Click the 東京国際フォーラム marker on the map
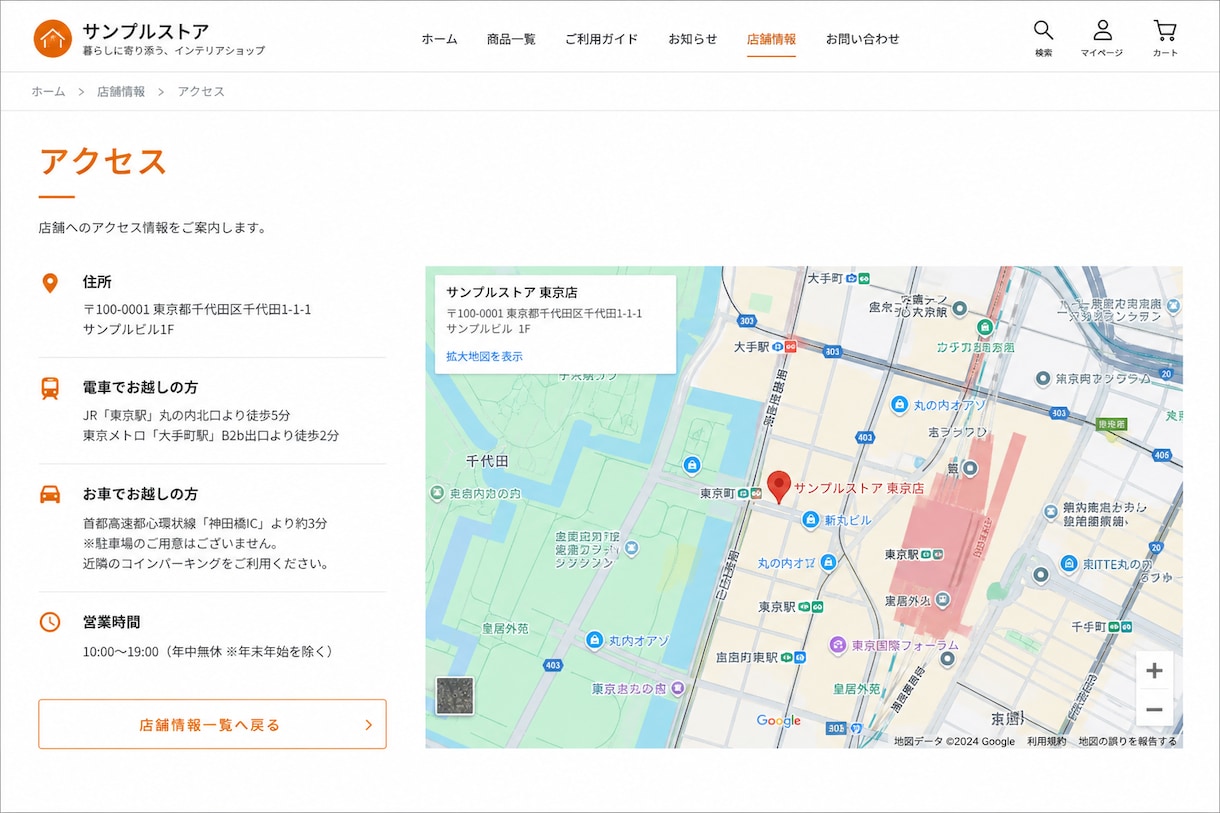The height and width of the screenshot is (813, 1220). 838,645
